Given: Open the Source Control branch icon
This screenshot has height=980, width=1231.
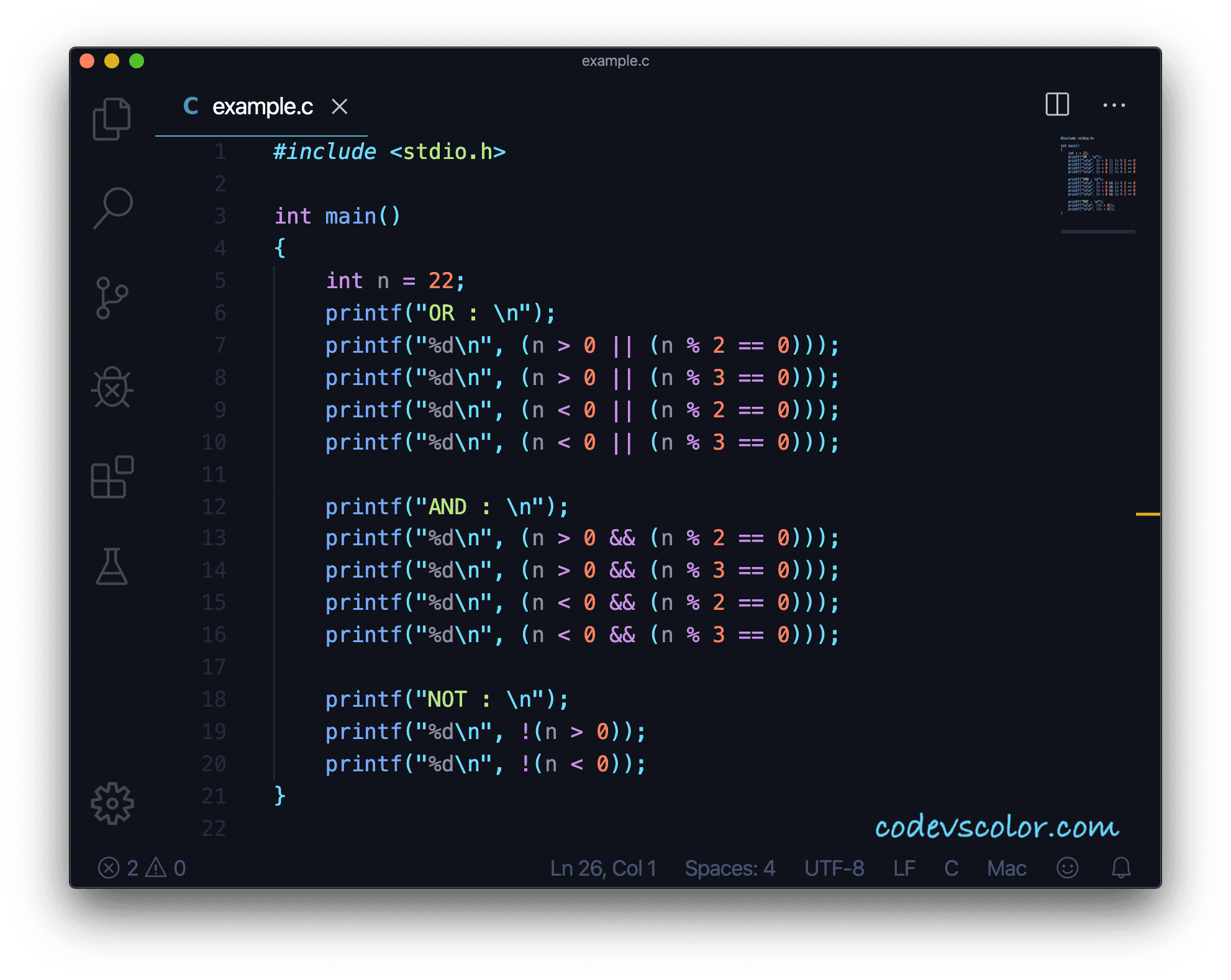Looking at the screenshot, I should pyautogui.click(x=112, y=297).
